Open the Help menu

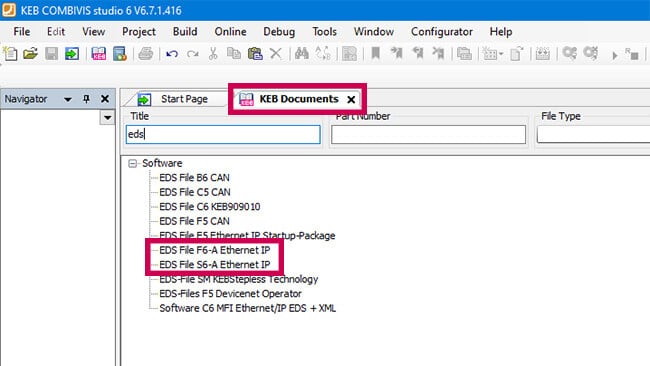click(x=501, y=32)
